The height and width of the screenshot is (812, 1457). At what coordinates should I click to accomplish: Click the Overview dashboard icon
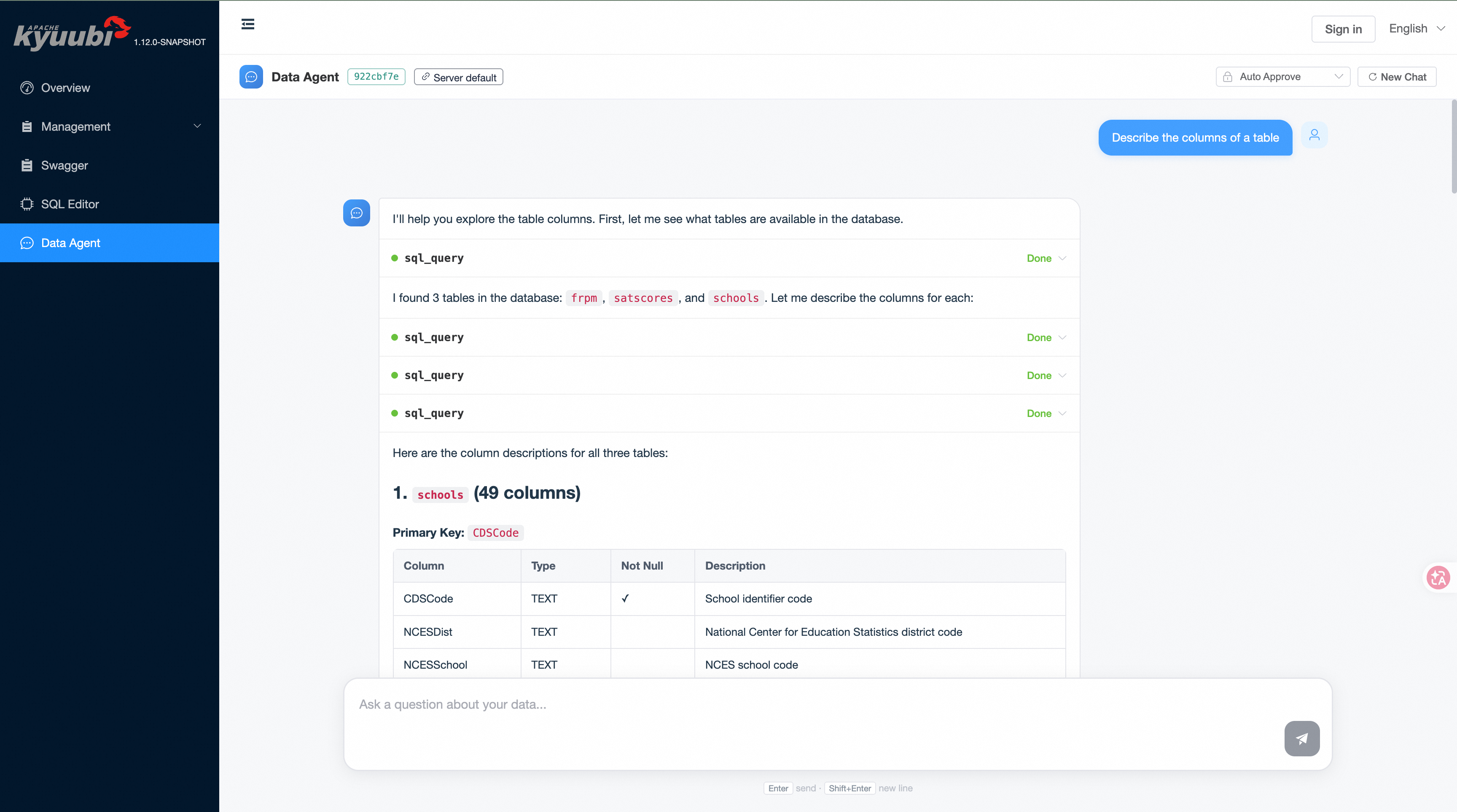coord(27,88)
